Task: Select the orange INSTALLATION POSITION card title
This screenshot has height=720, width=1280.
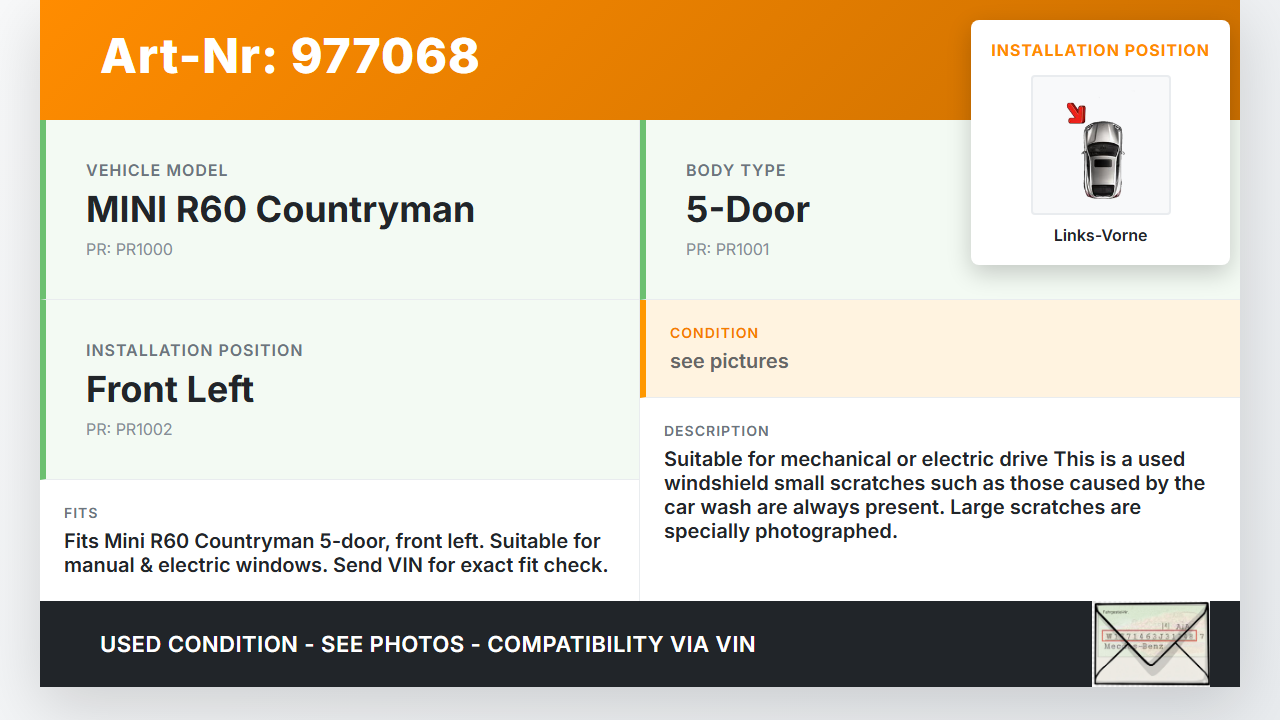Action: pos(1100,50)
